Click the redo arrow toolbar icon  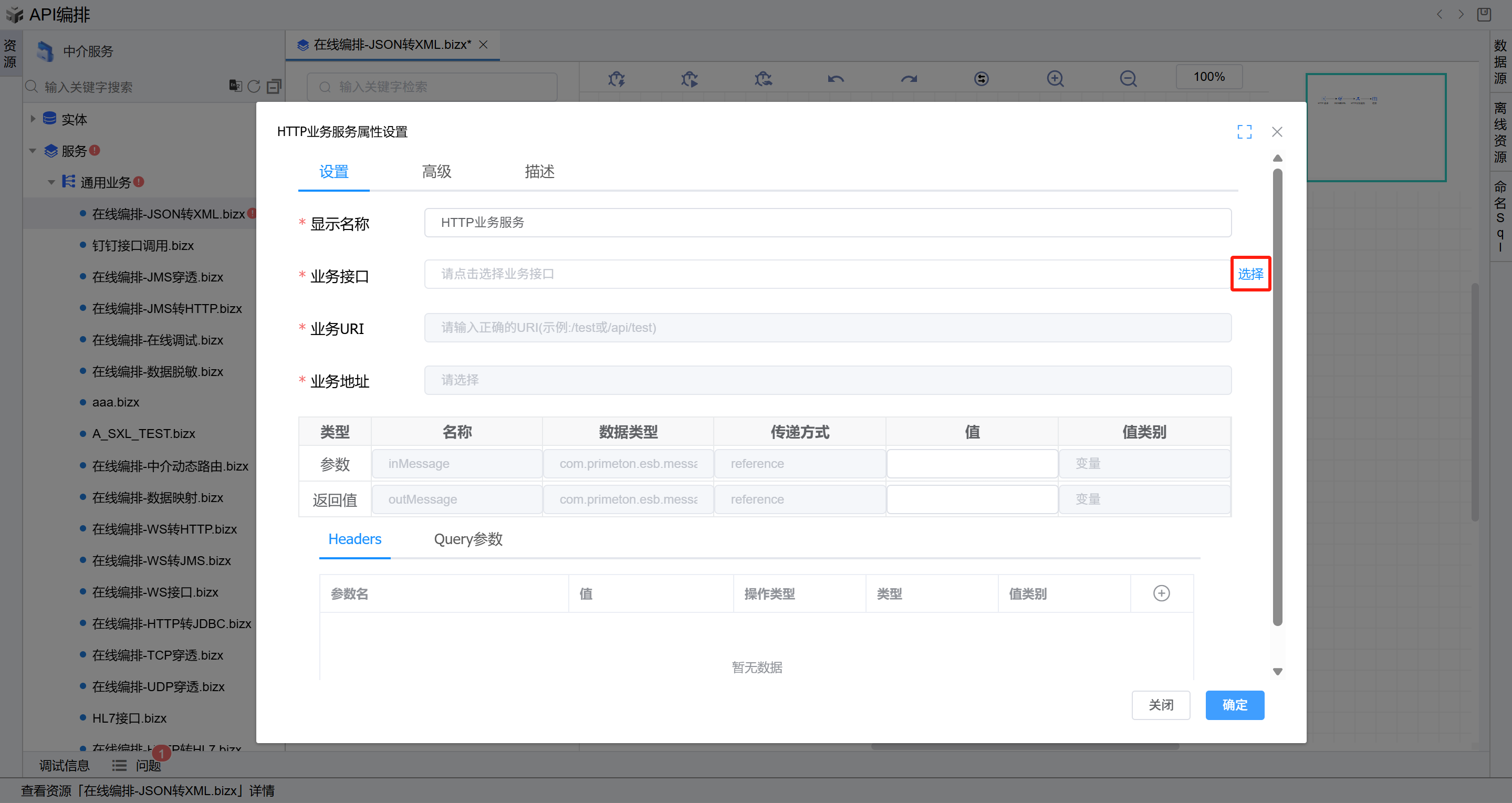pos(909,78)
